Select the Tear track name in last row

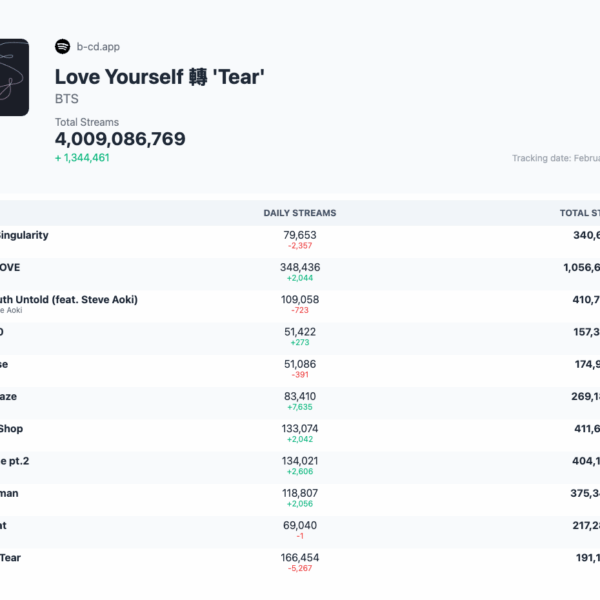click(10, 558)
